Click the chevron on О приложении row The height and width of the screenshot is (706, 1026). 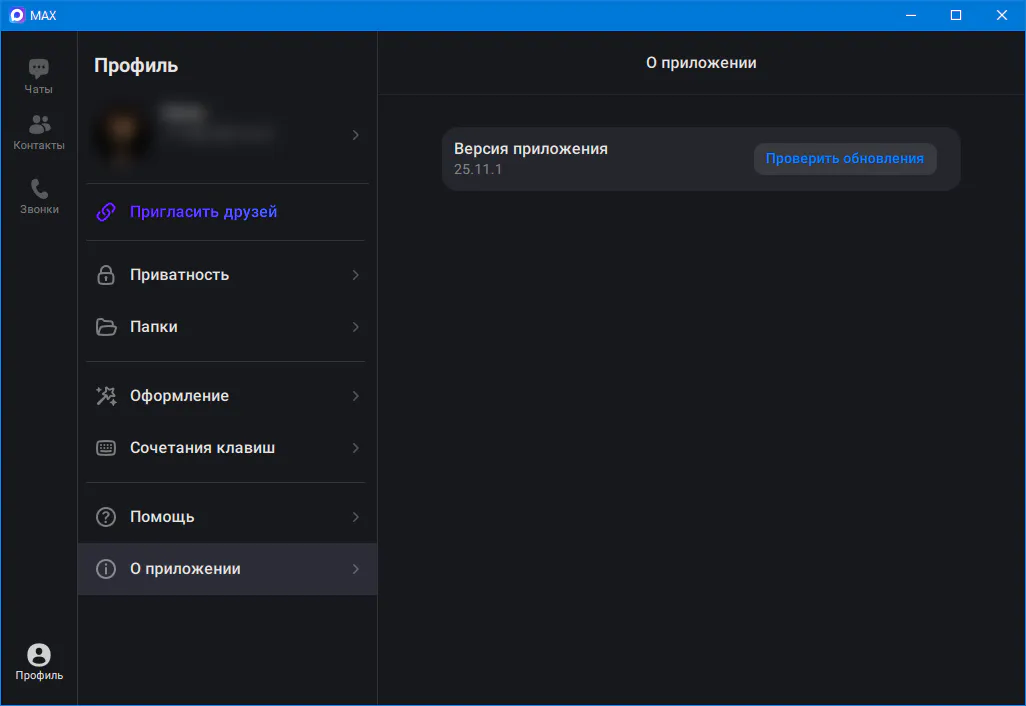(x=355, y=569)
